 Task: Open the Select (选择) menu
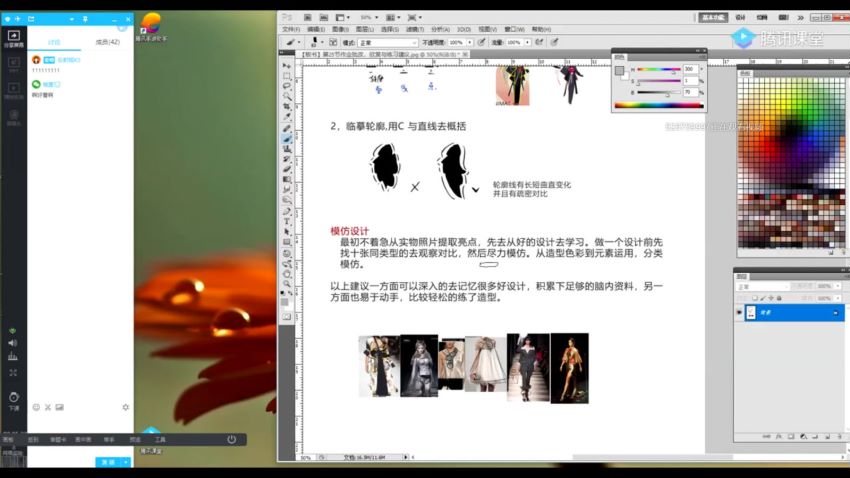(x=390, y=29)
